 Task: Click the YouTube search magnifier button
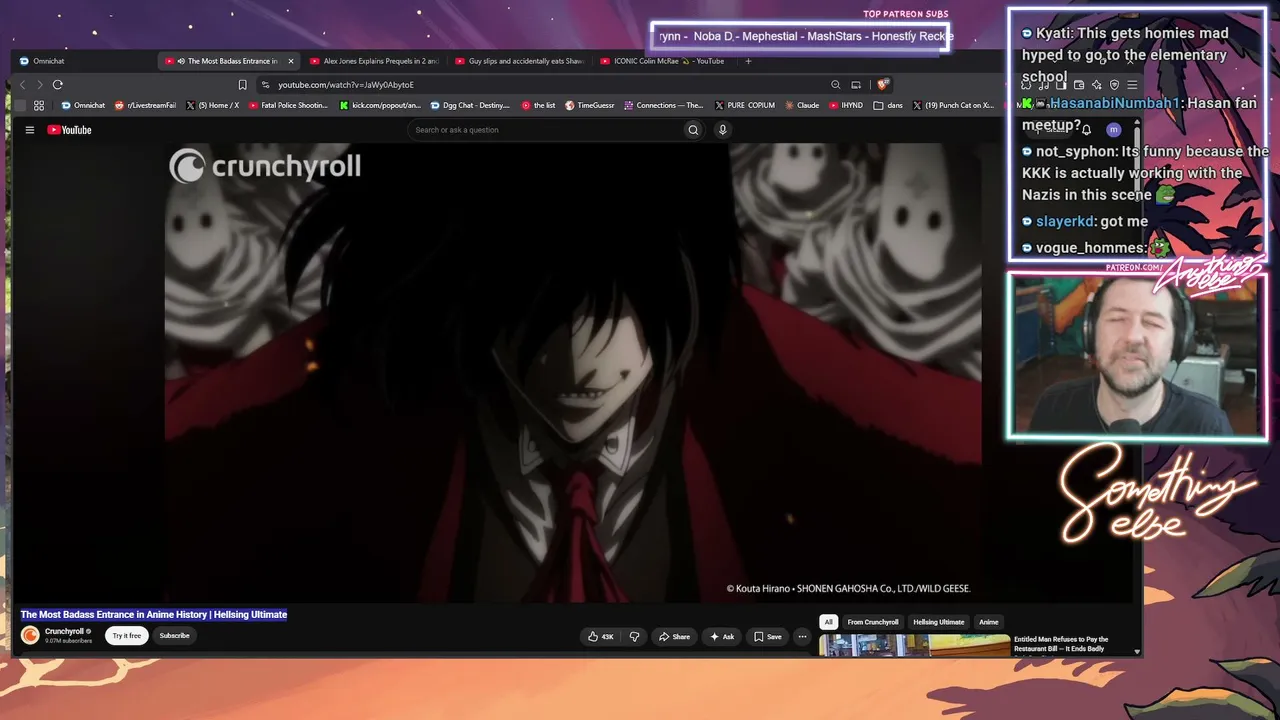point(693,130)
